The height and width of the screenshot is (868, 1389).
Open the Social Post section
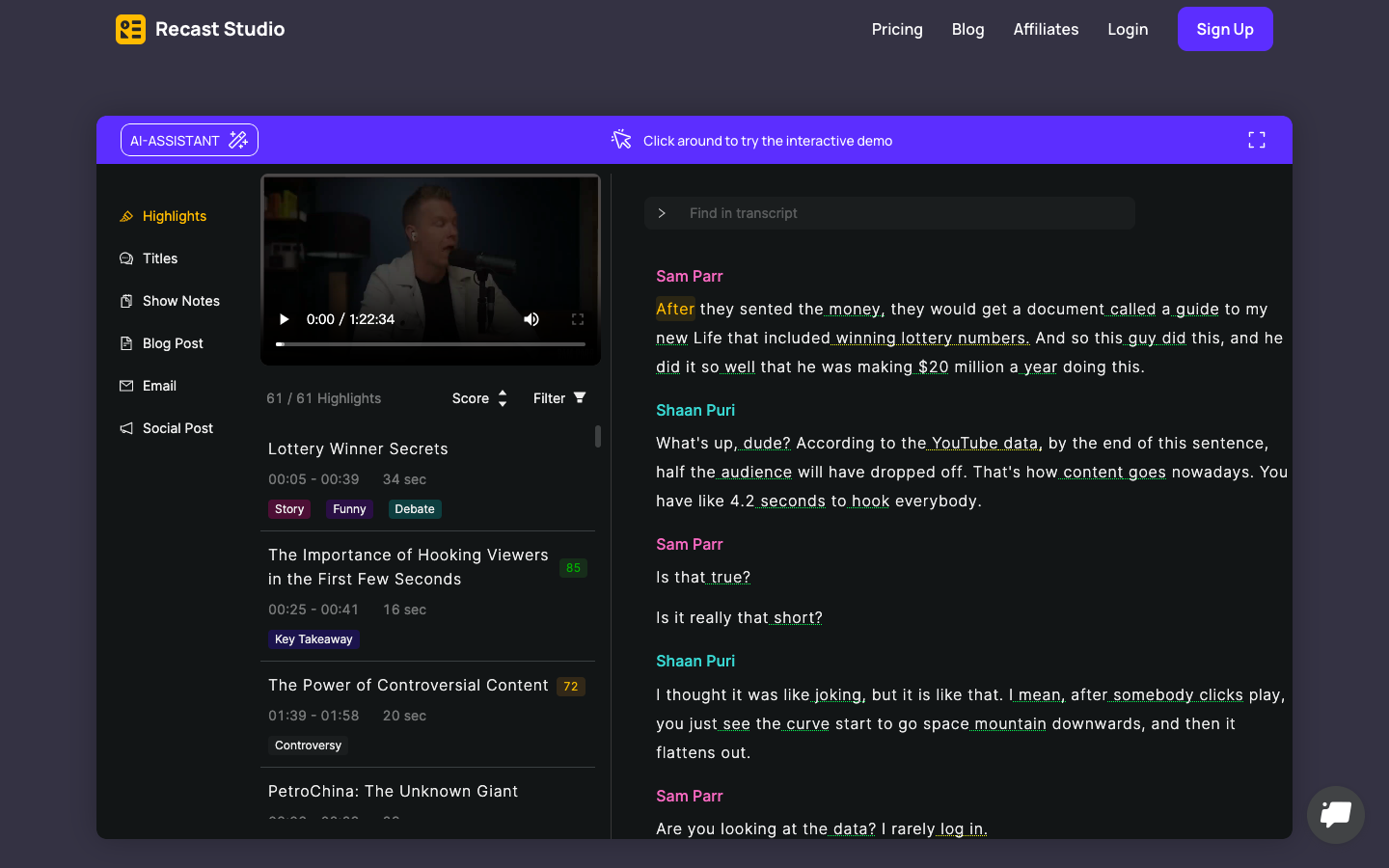(x=177, y=428)
